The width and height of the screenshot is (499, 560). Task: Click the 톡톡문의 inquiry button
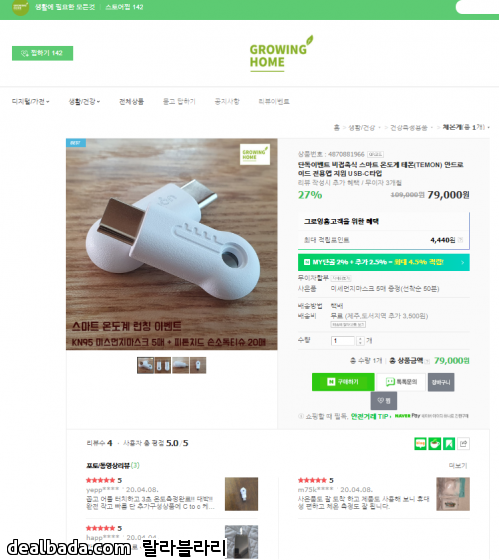(x=401, y=382)
